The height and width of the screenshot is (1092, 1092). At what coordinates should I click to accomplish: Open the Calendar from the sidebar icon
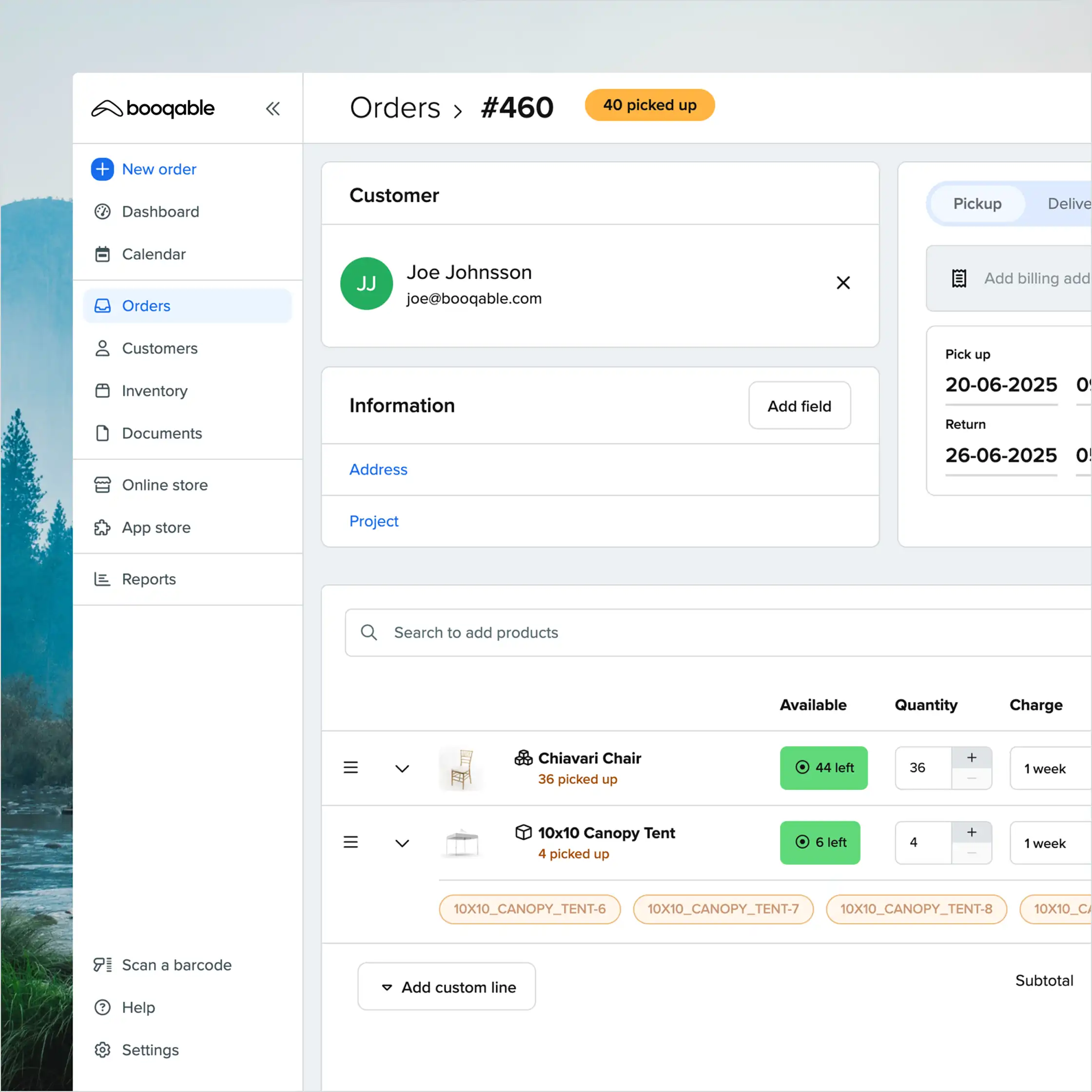102,254
